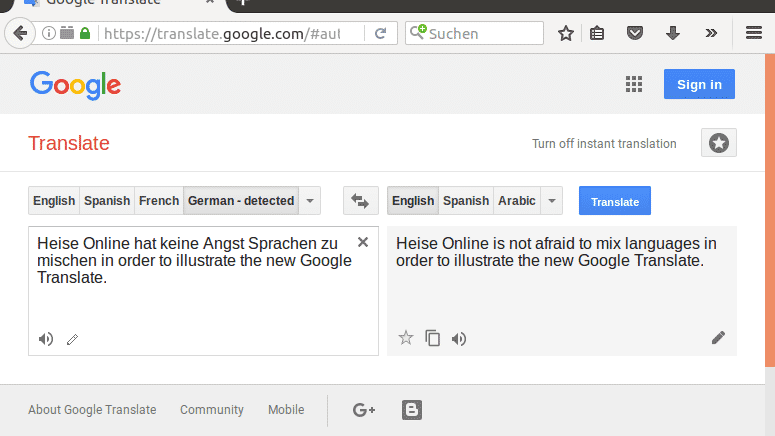The width and height of the screenshot is (775, 436).
Task: Expand the target language dropdown arrow
Action: (552, 201)
